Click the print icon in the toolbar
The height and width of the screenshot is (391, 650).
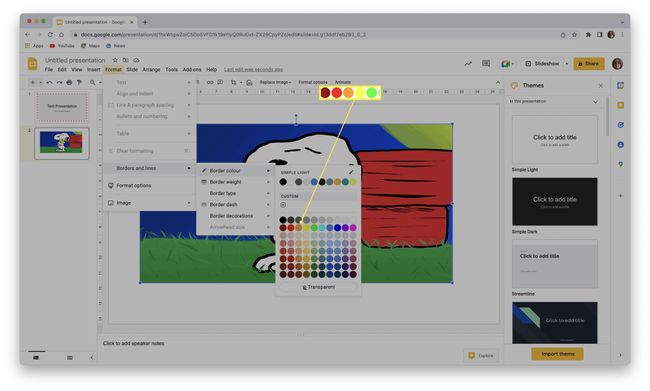pyautogui.click(x=69, y=83)
